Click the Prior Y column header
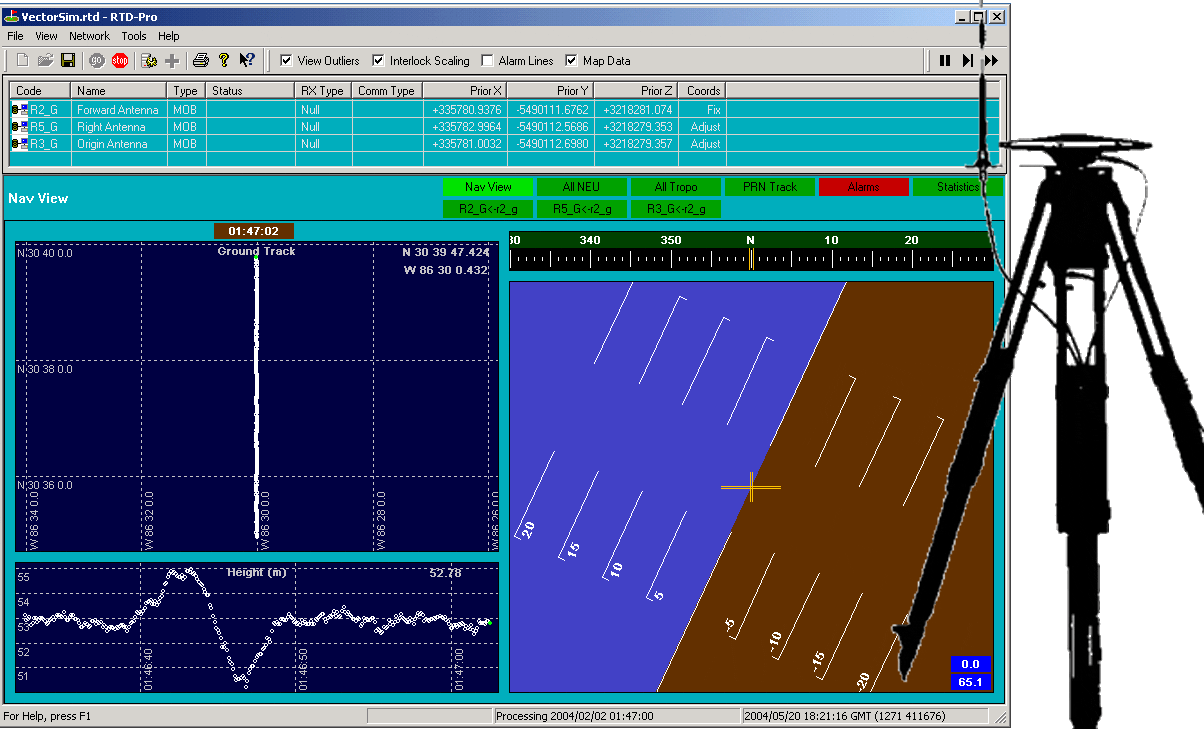 point(551,91)
